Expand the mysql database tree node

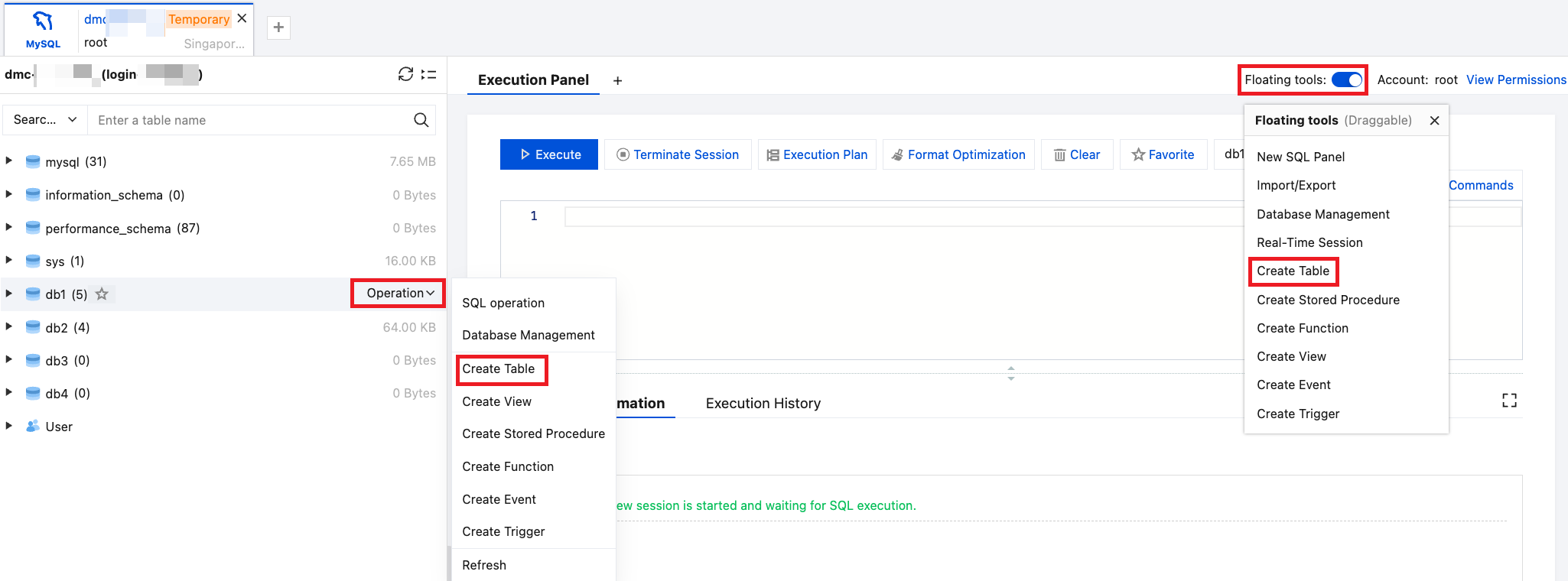(x=9, y=161)
